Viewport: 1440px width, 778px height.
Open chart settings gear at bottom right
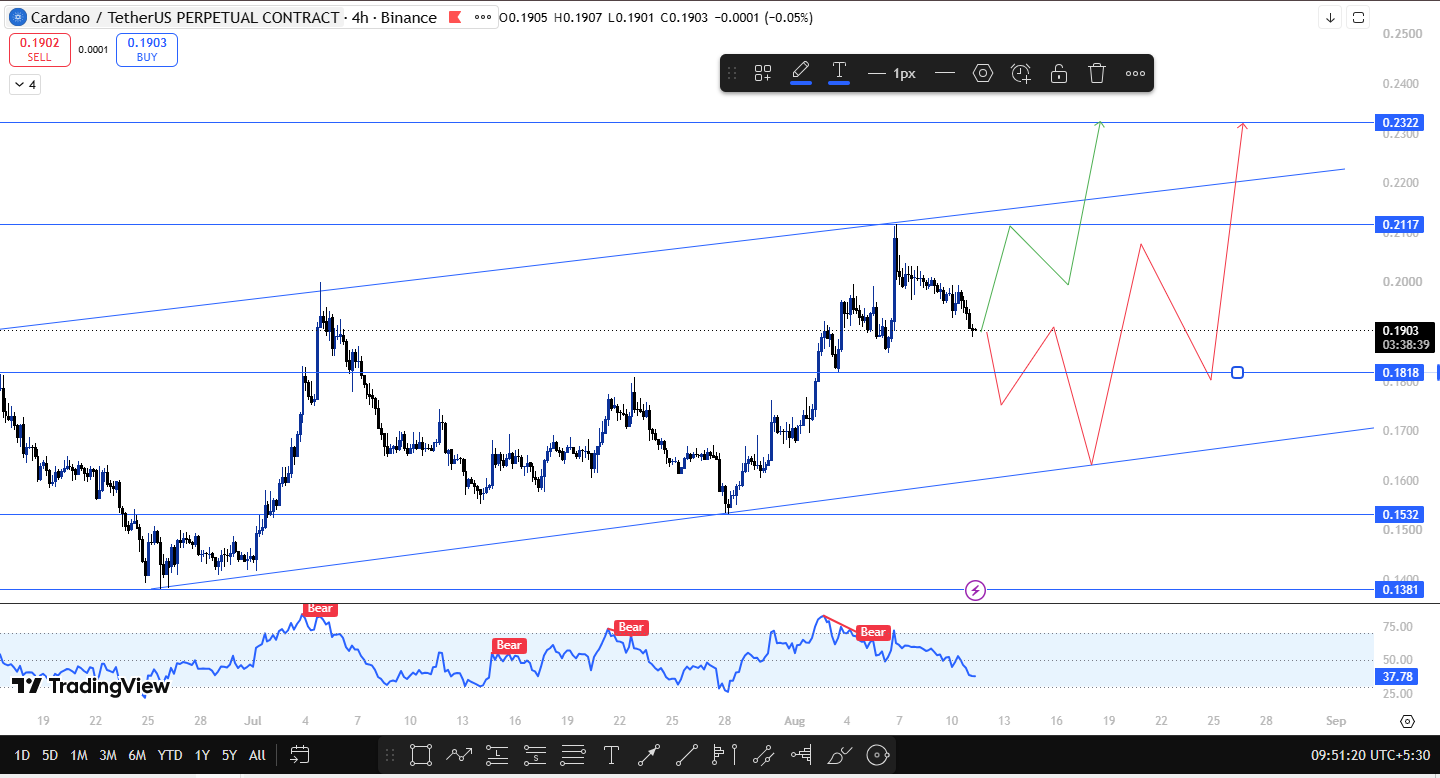1407,721
